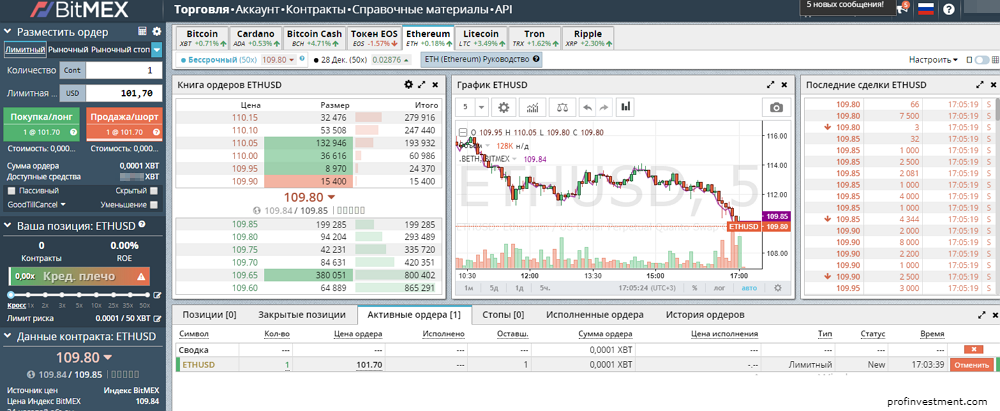Screen dimensions: 1000x411
Task: Undo last chart action
Action: (587, 107)
